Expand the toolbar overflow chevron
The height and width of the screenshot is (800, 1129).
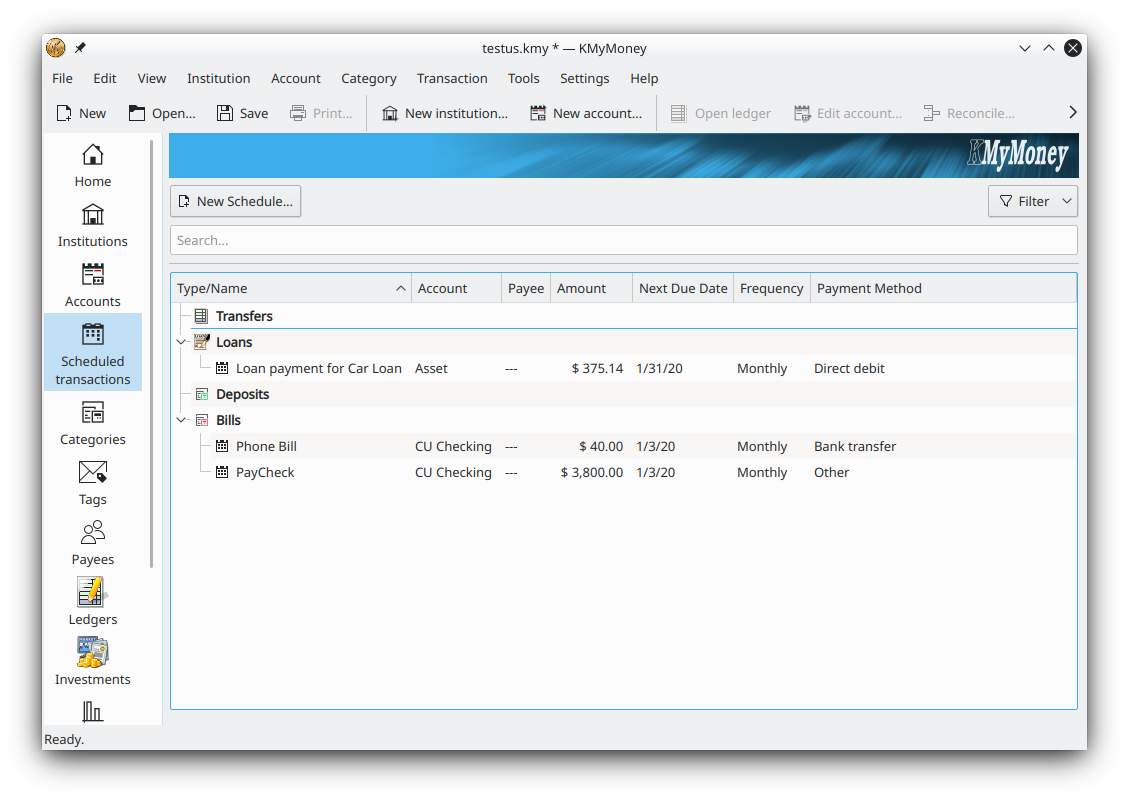pyautogui.click(x=1072, y=113)
